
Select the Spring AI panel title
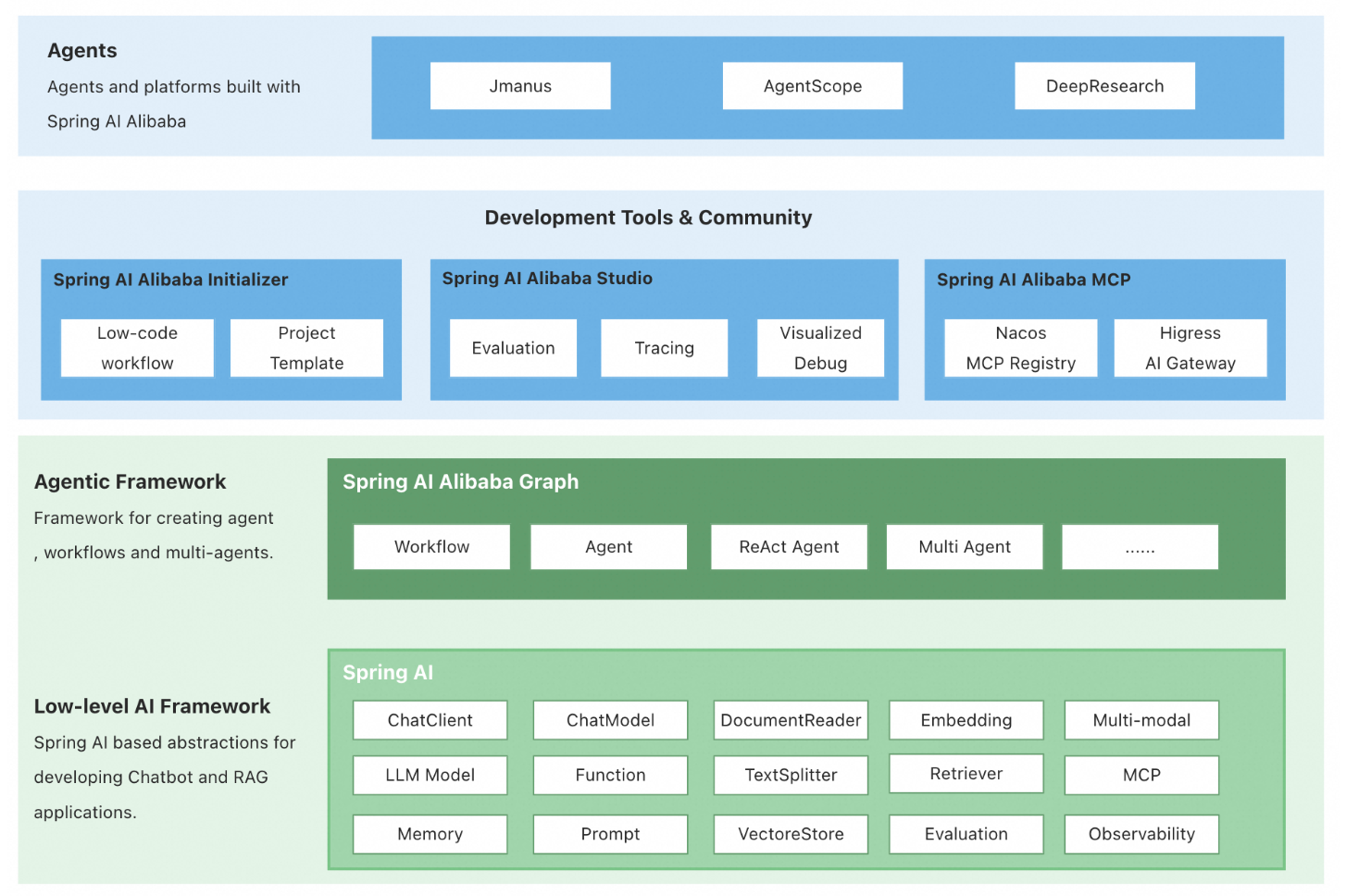[388, 673]
